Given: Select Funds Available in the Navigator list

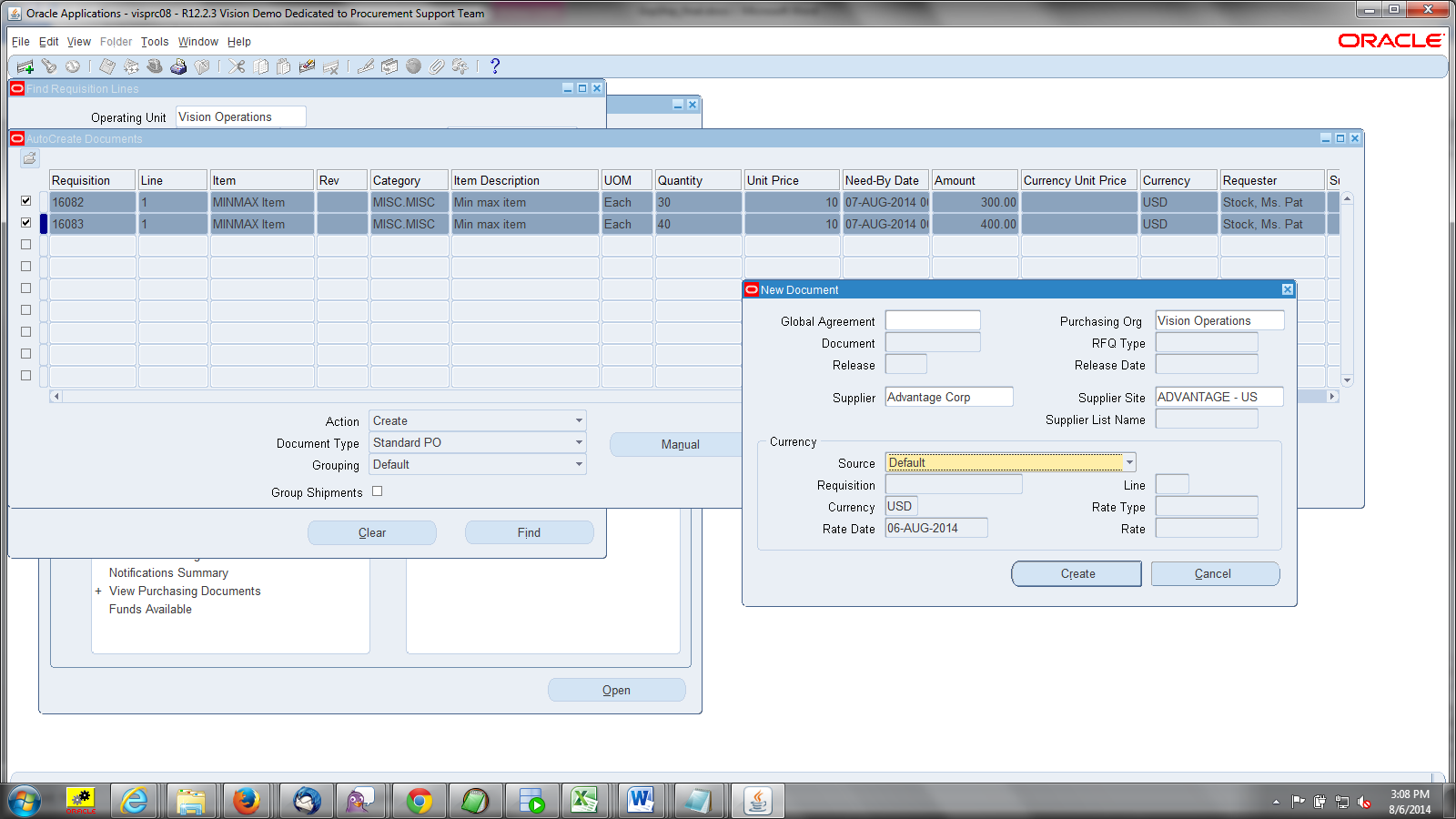Looking at the screenshot, I should pyautogui.click(x=150, y=610).
